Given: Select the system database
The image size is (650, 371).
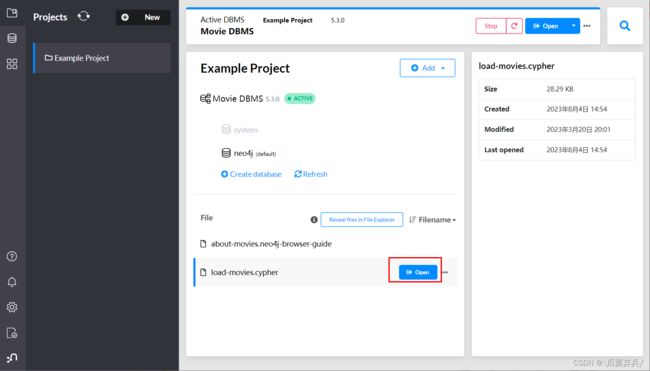Looking at the screenshot, I should coord(240,130).
